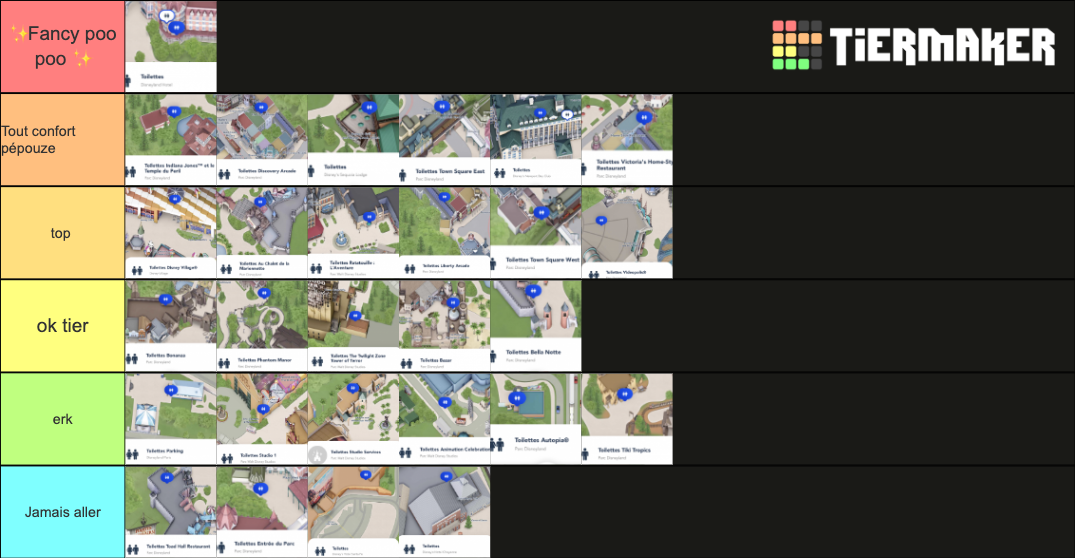Open the Toilettes Autopia card

(x=535, y=419)
